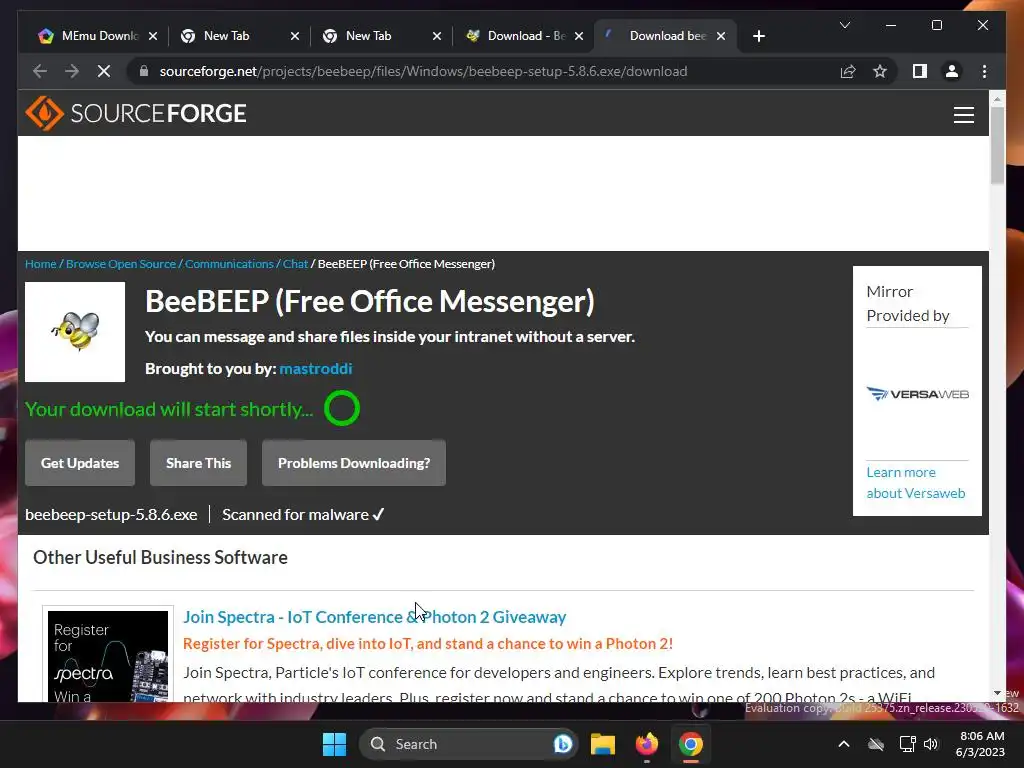Viewport: 1024px width, 768px height.
Task: Click the OneDrive cloud tray icon
Action: [x=876, y=744]
